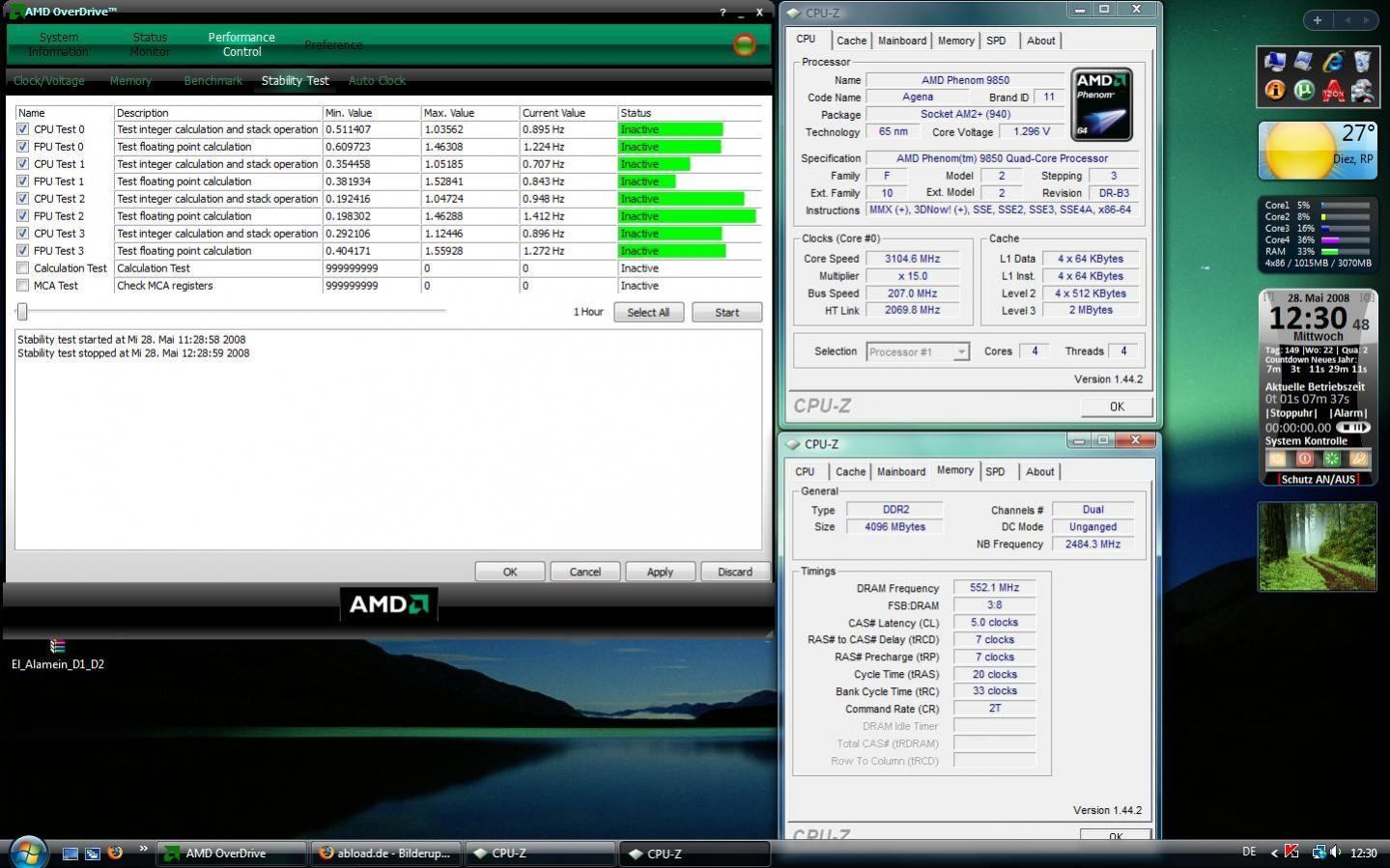
Task: Click the red power icon under System Kontrolle
Action: pyautogui.click(x=1304, y=460)
